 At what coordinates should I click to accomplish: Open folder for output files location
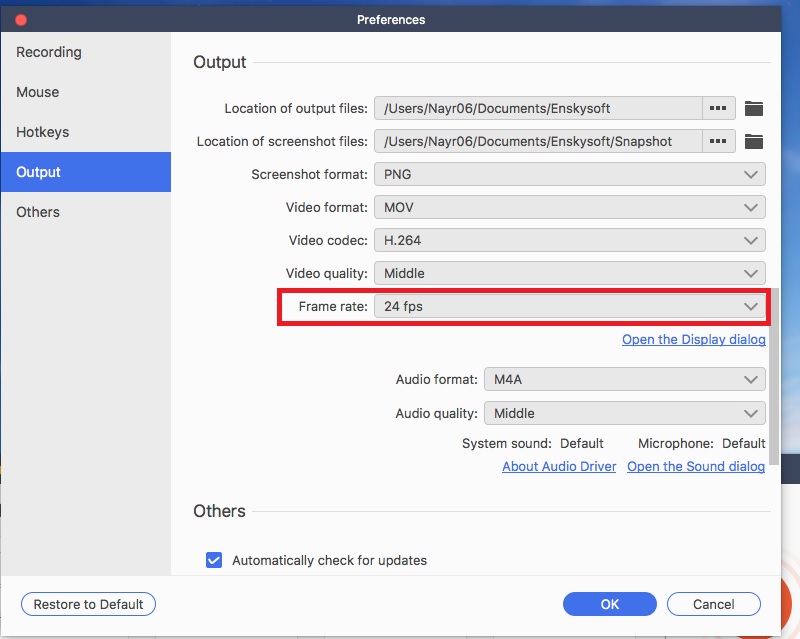pos(754,108)
